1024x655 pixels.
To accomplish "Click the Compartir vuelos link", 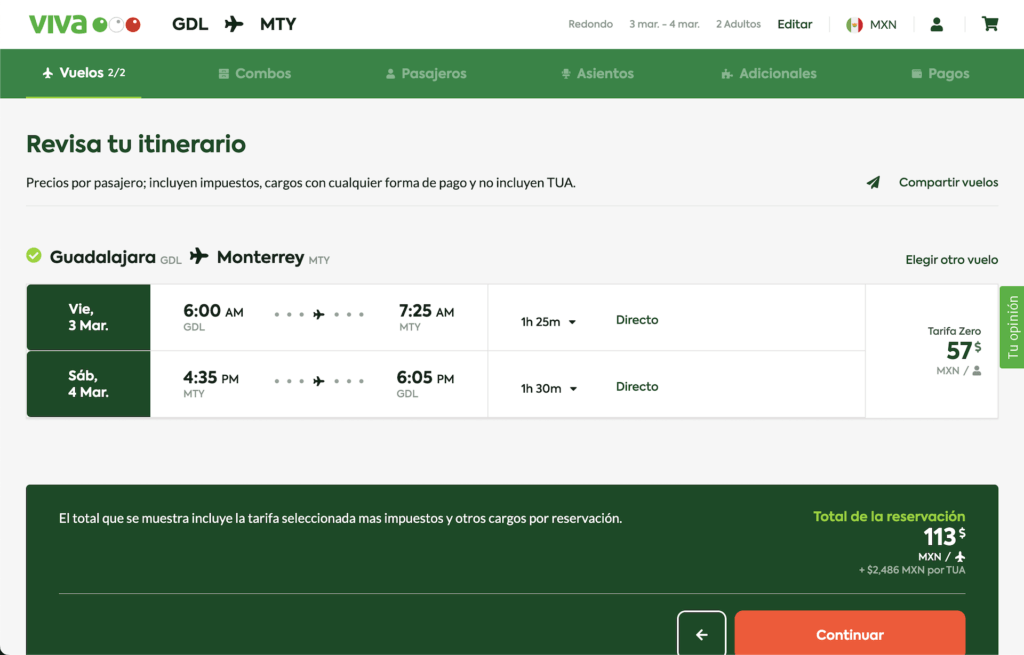I will pyautogui.click(x=948, y=182).
